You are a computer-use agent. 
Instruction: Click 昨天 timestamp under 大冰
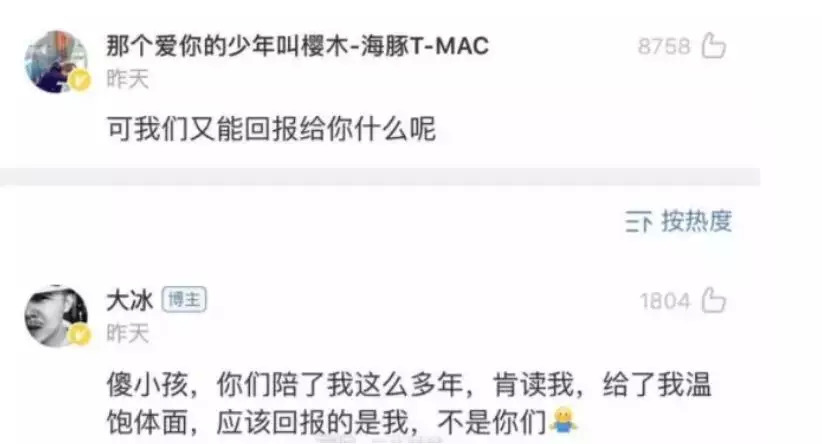point(127,333)
